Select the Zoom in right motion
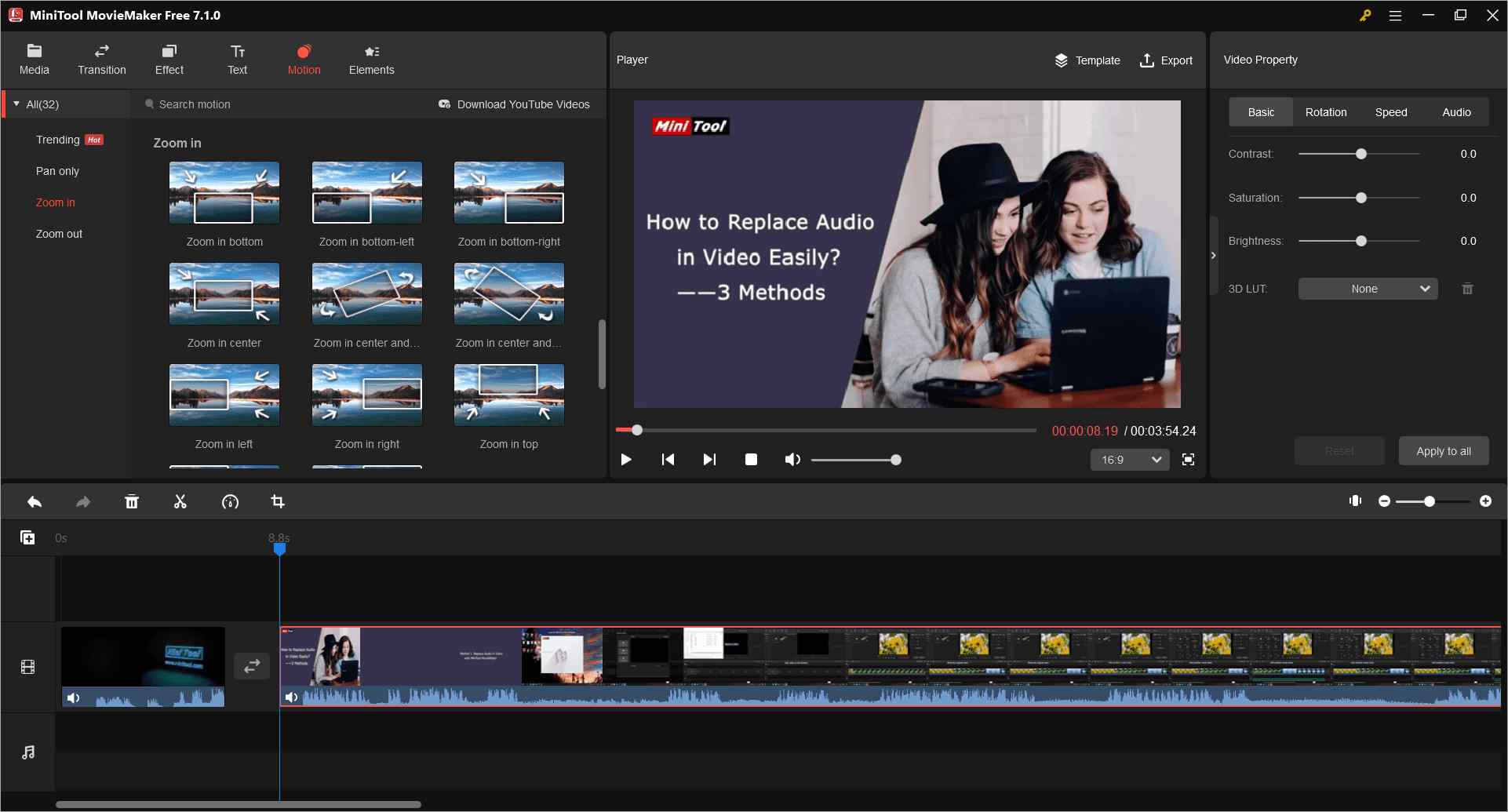The width and height of the screenshot is (1508, 812). [367, 395]
